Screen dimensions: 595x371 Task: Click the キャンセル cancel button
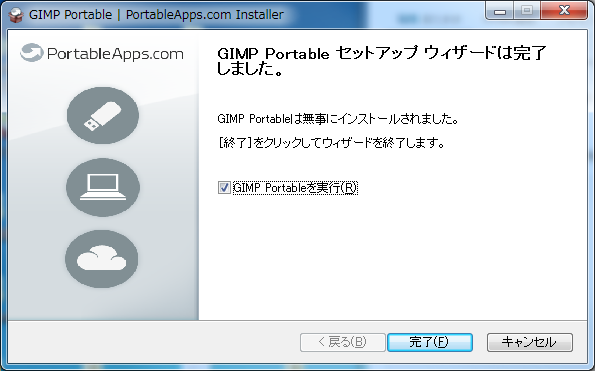(x=530, y=342)
